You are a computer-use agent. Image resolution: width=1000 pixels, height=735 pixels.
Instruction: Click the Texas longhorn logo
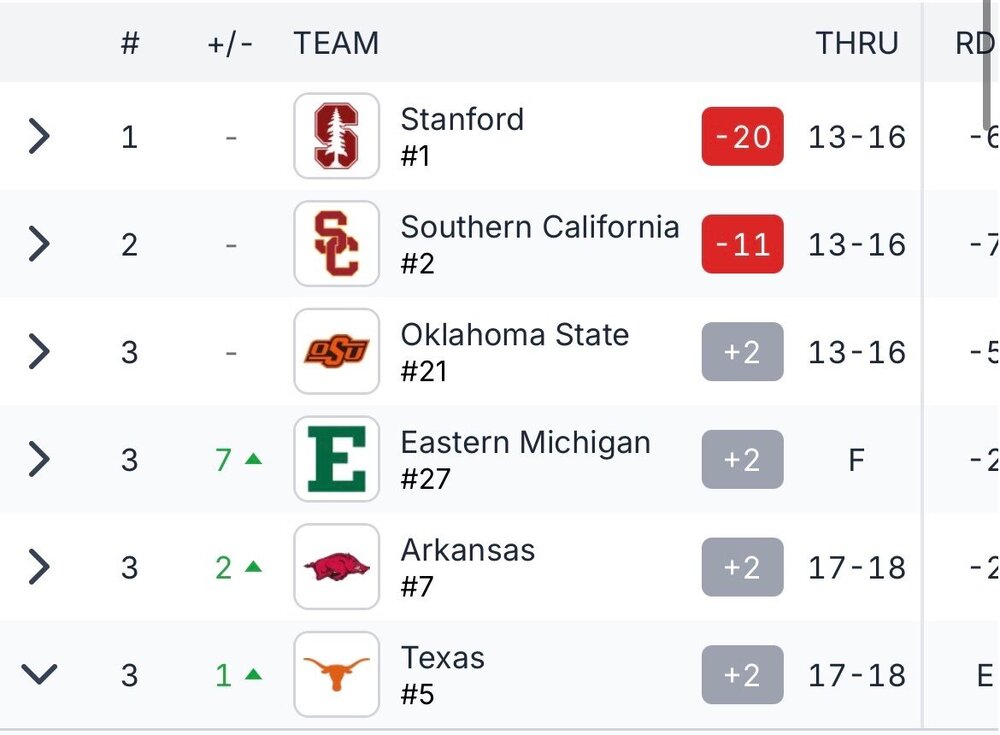click(337, 674)
